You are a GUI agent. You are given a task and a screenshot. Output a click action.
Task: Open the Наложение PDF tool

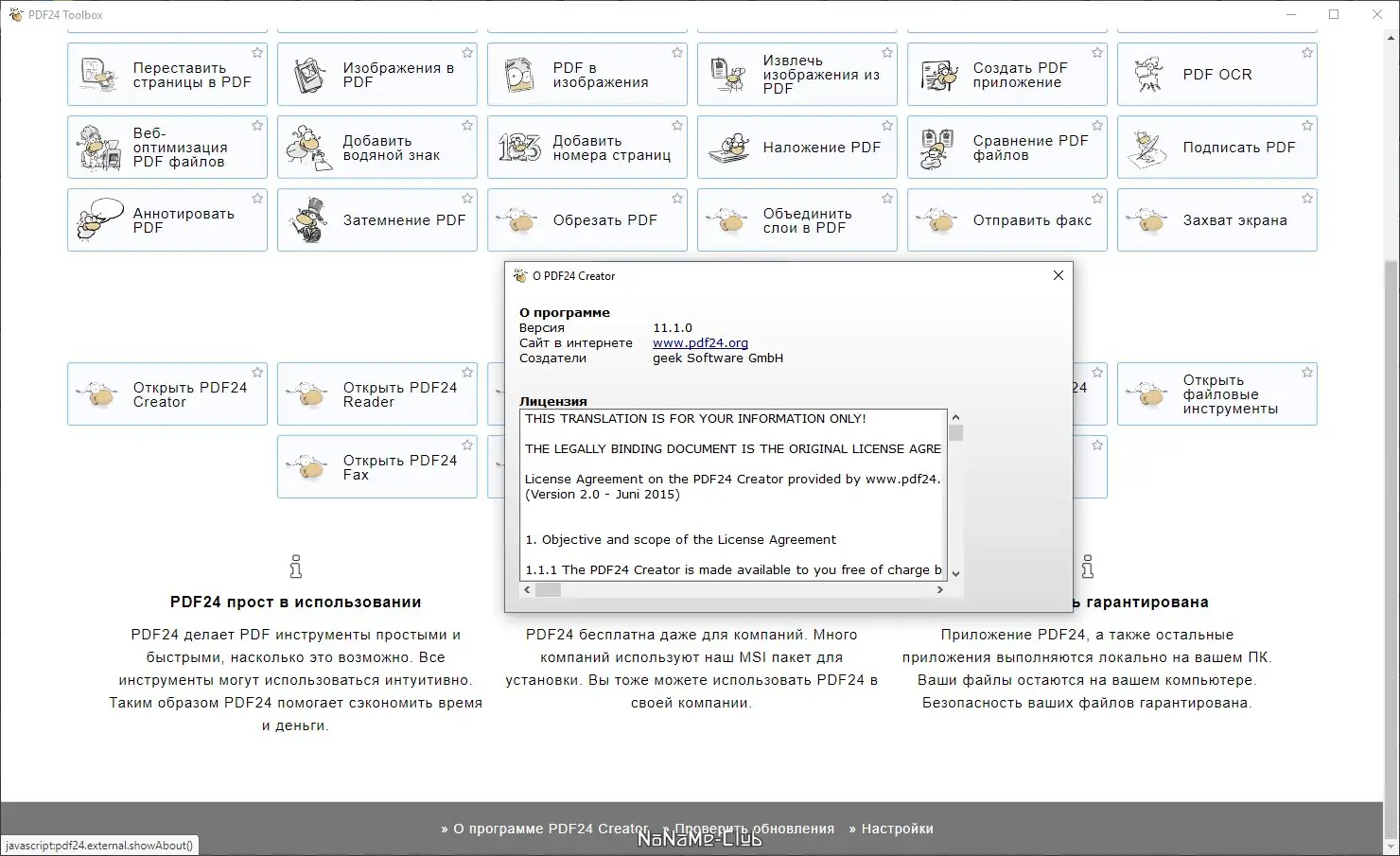pos(797,148)
